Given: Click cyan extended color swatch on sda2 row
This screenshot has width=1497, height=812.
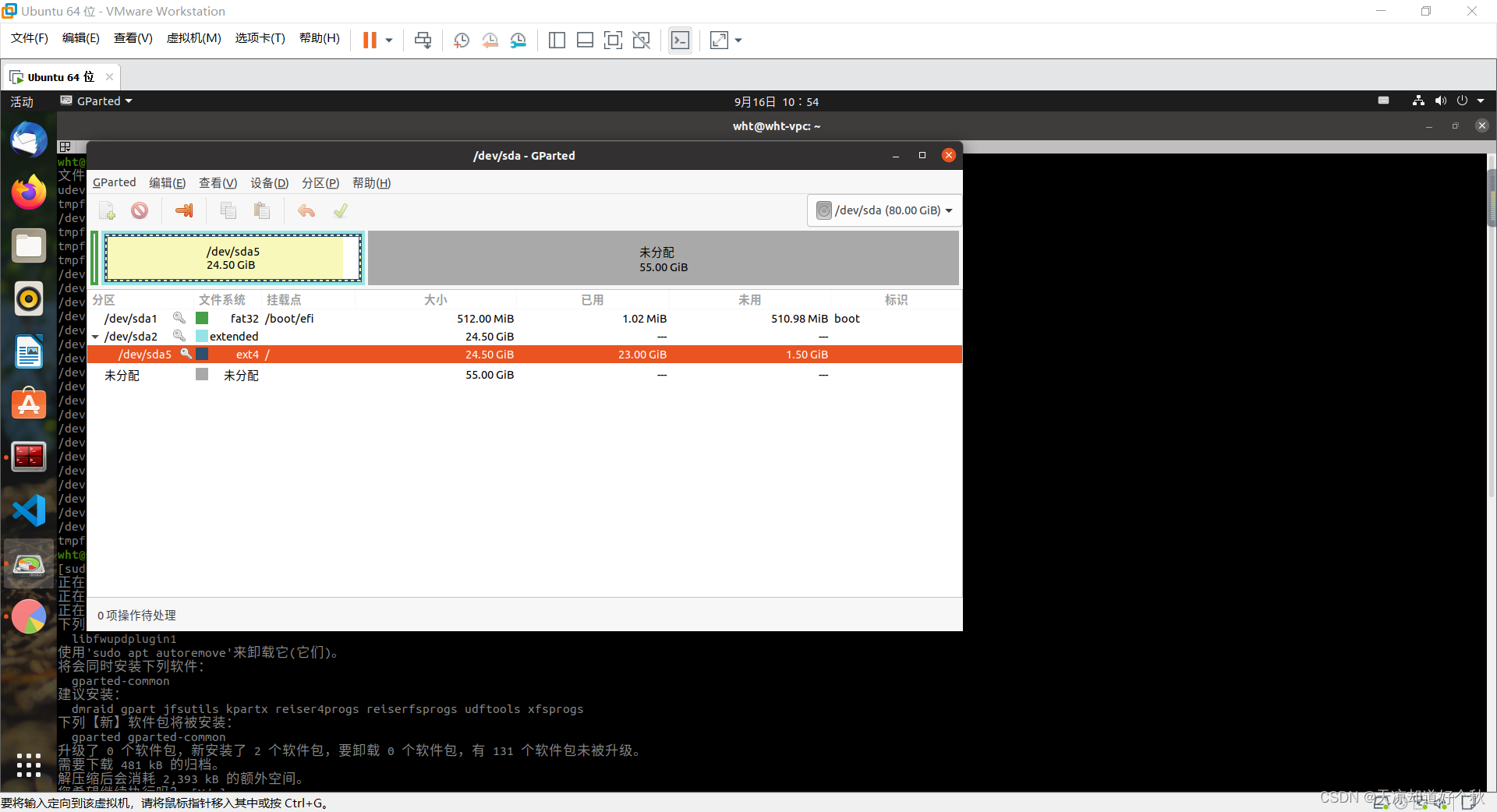Looking at the screenshot, I should coord(202,336).
